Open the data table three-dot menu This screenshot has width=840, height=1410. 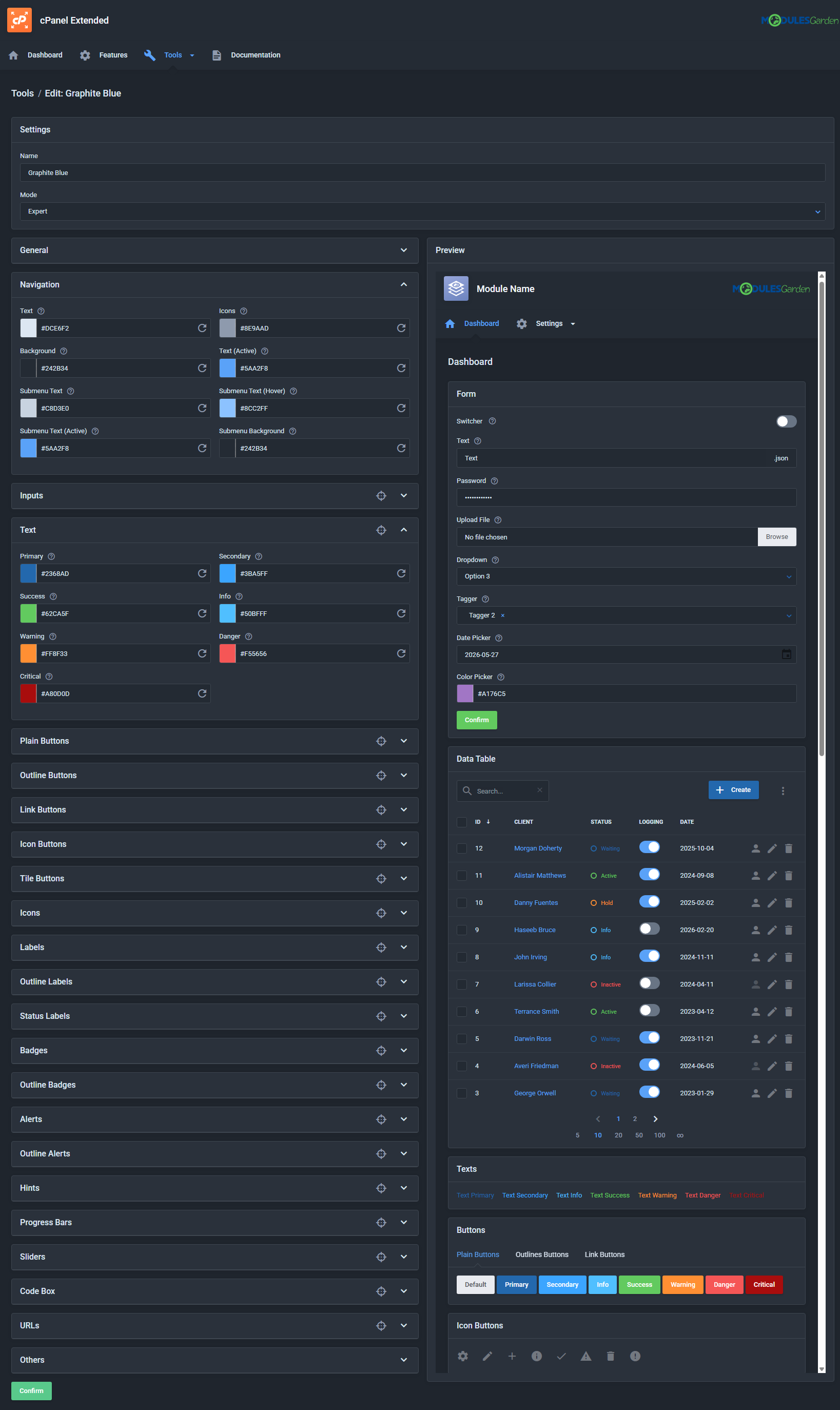point(783,791)
